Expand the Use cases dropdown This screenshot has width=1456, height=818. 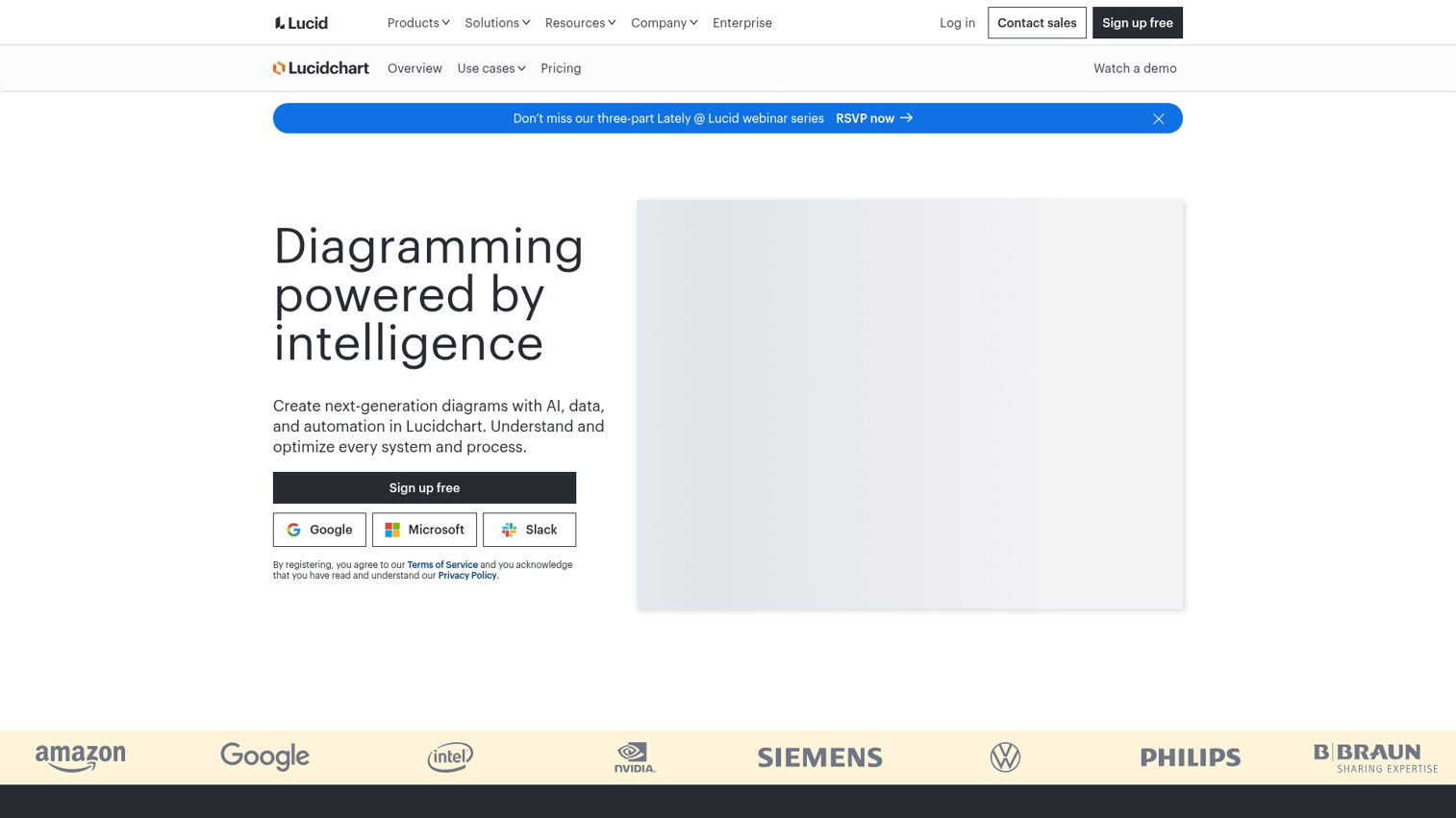[x=491, y=68]
